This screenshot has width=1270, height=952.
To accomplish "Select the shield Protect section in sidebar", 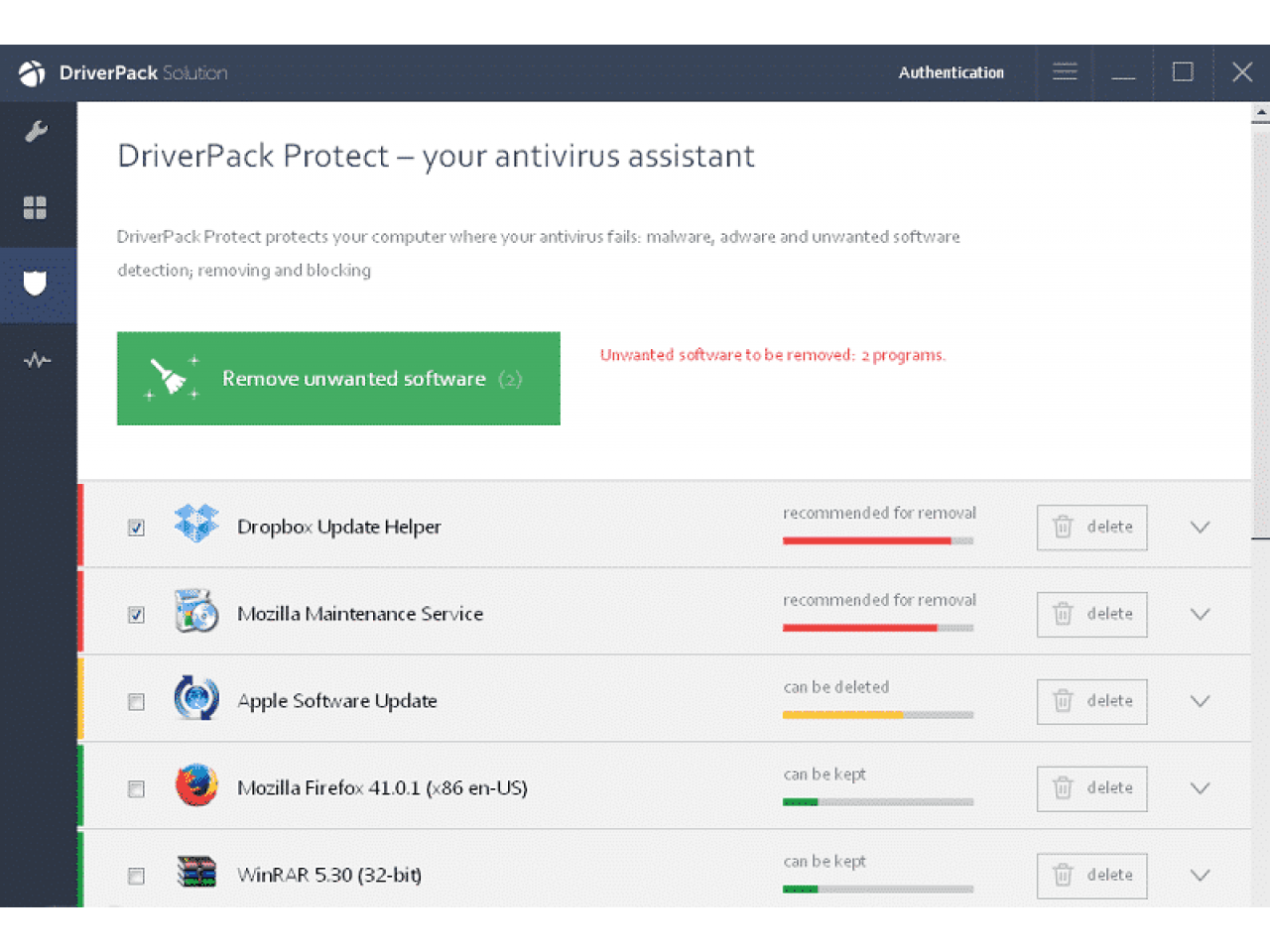I will coord(36,284).
